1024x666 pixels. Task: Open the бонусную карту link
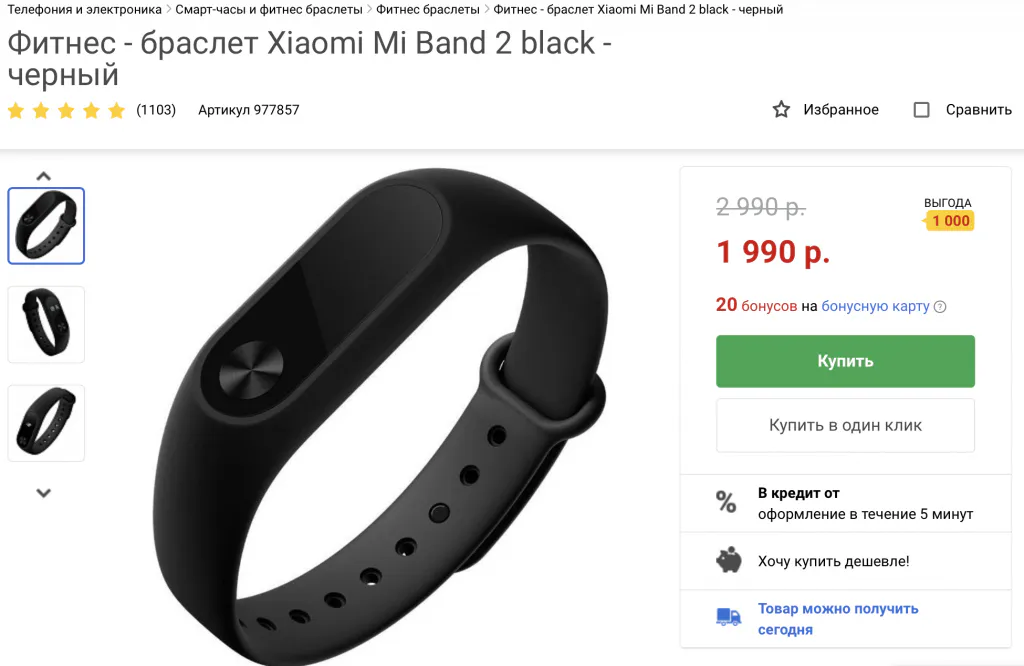(x=875, y=306)
